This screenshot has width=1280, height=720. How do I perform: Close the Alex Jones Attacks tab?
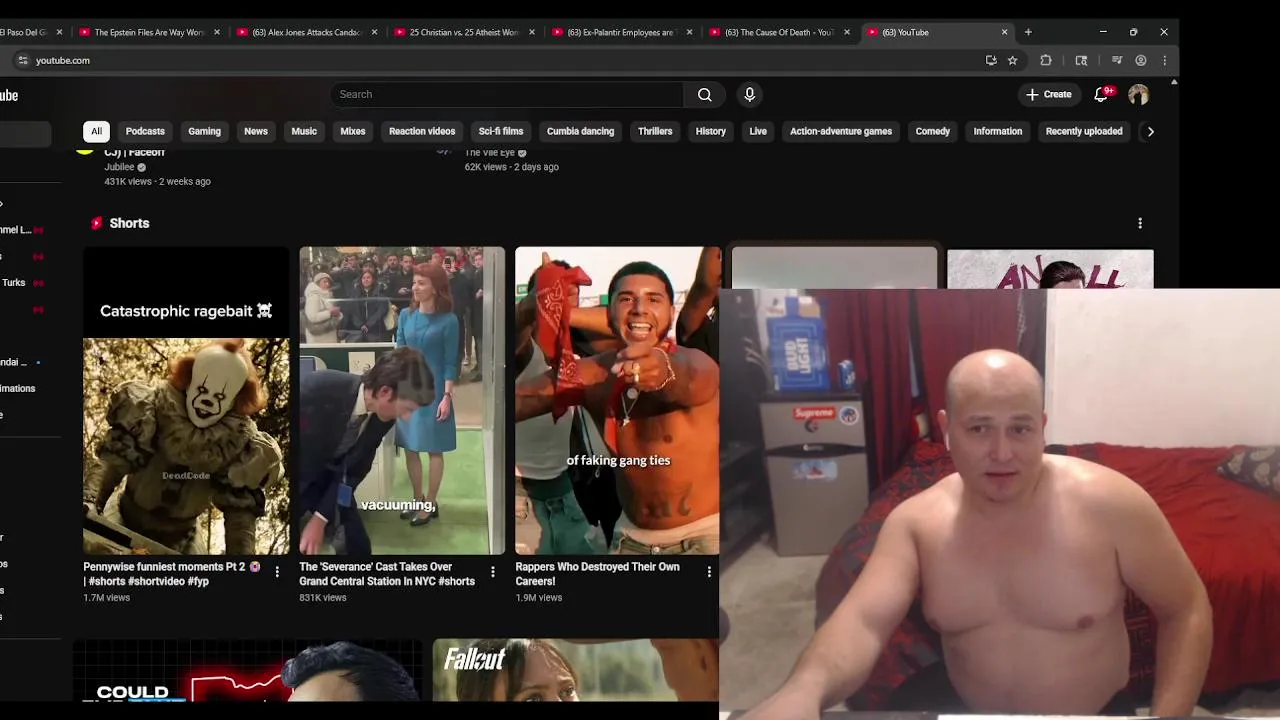(x=375, y=32)
